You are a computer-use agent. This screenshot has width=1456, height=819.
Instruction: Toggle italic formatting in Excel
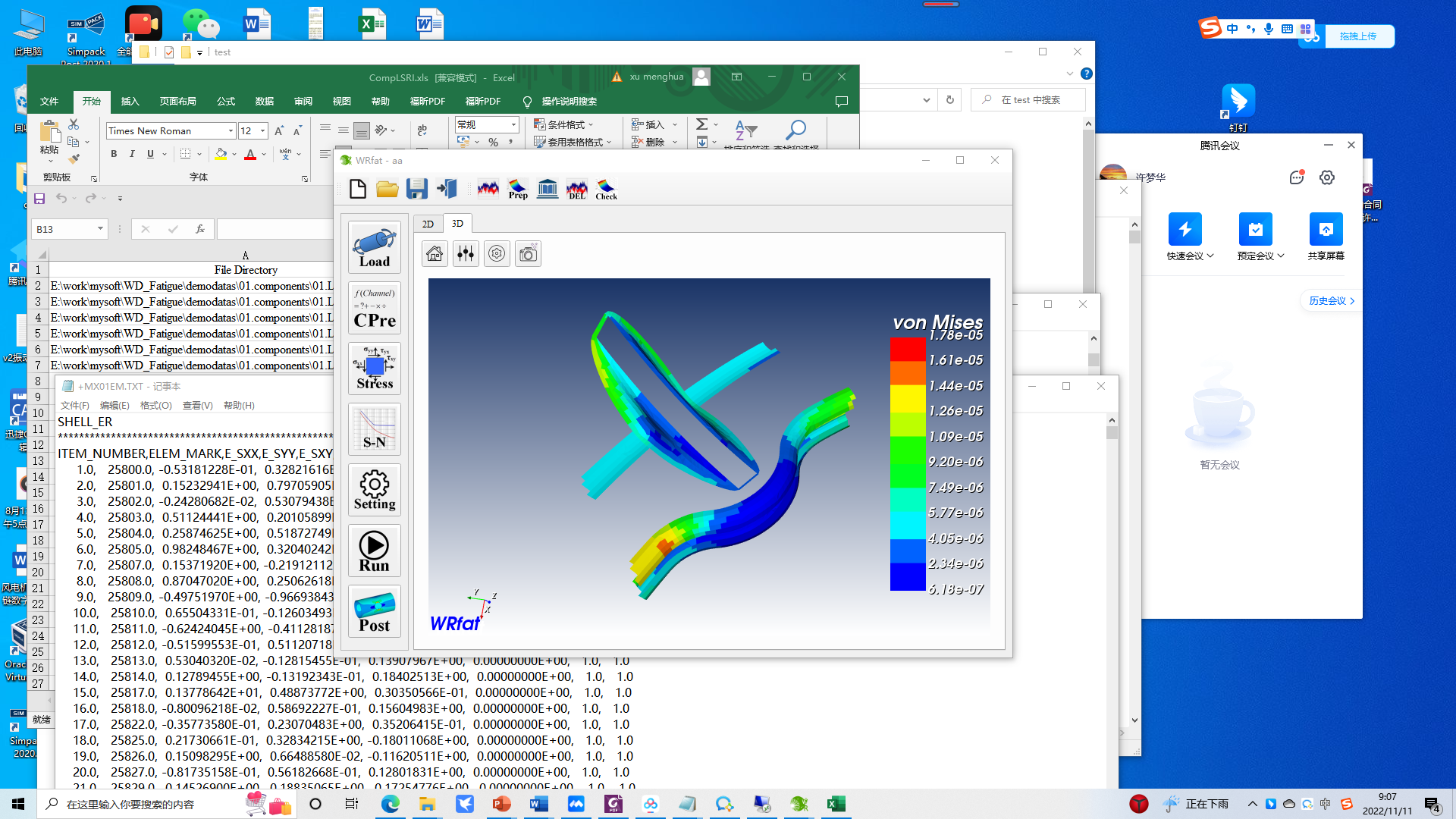[132, 154]
